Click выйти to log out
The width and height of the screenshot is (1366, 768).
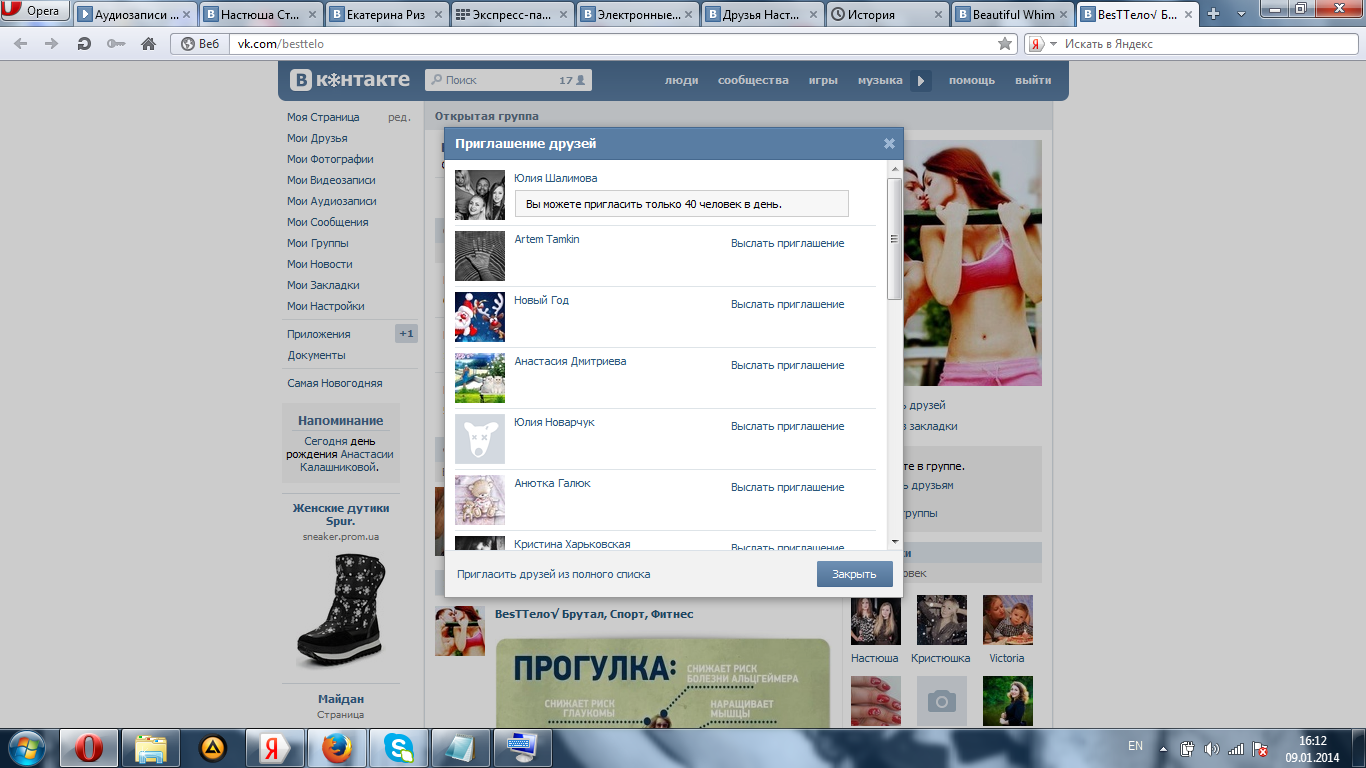pos(1033,80)
